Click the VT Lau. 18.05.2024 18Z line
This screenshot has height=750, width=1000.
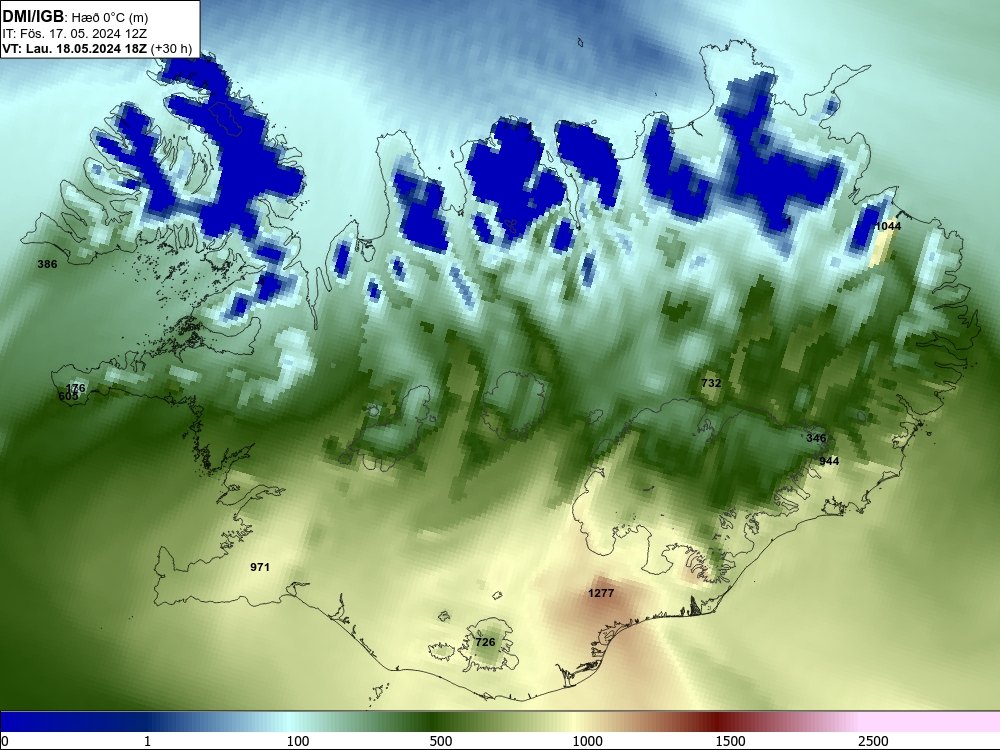tap(96, 48)
